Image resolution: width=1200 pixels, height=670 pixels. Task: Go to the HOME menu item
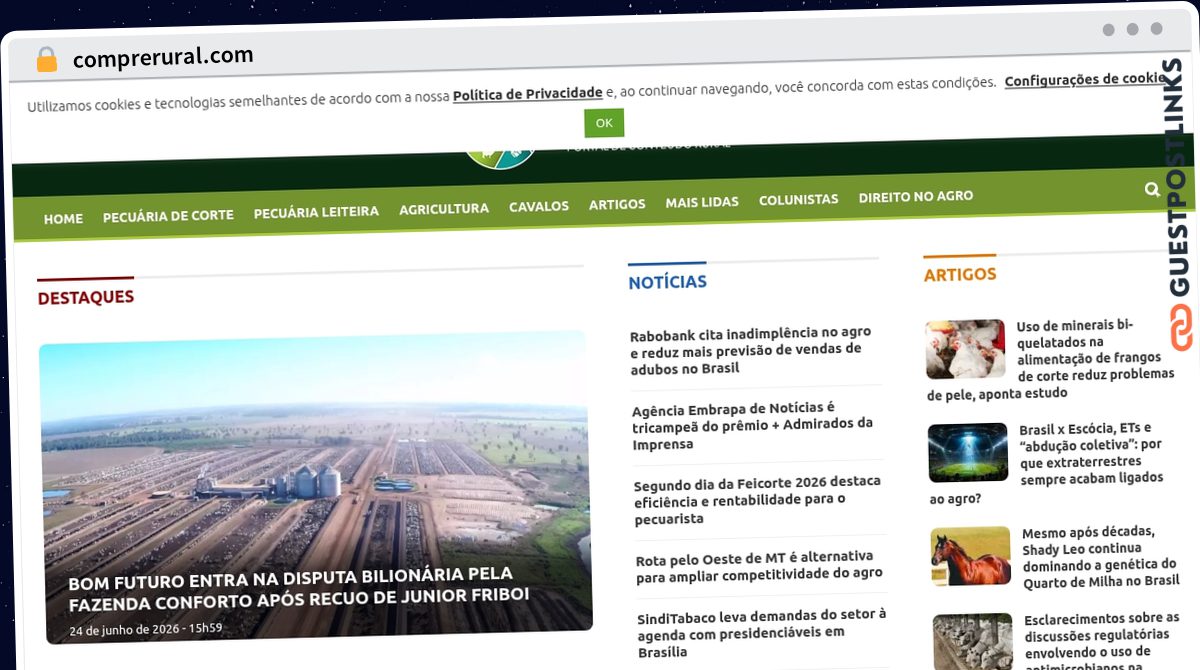click(63, 218)
